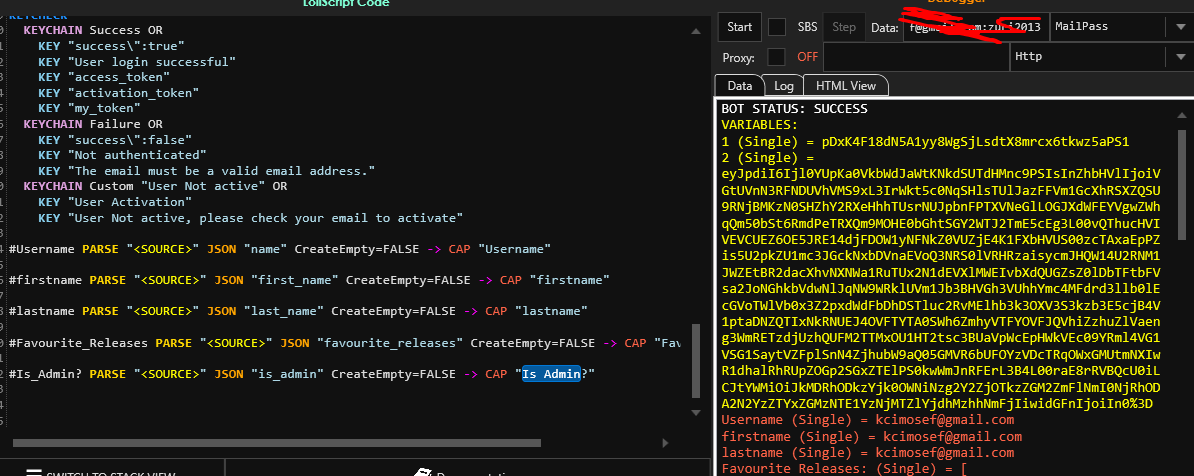Click the red OFF proxy status label
This screenshot has width=1194, height=476.
coord(807,57)
